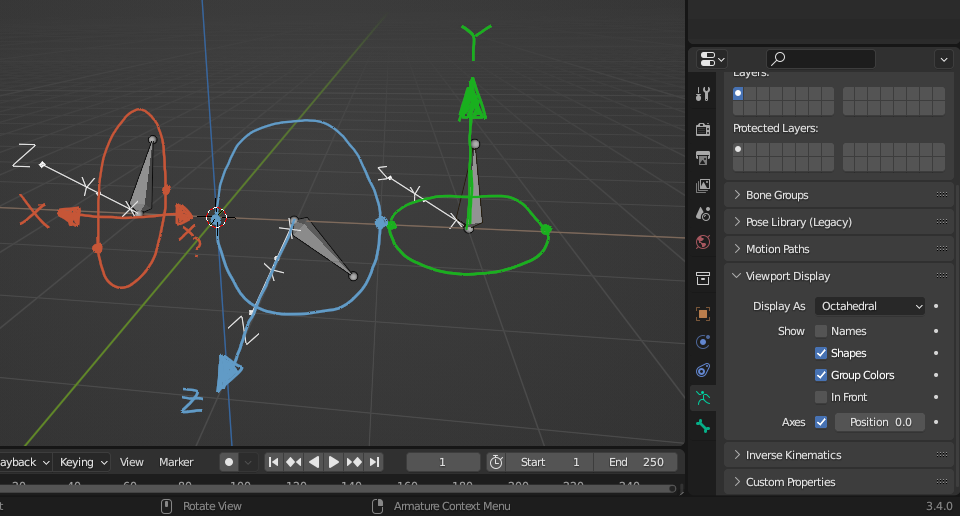The height and width of the screenshot is (516, 960).
Task: Open the Scene properties tab
Action: pyautogui.click(x=703, y=214)
